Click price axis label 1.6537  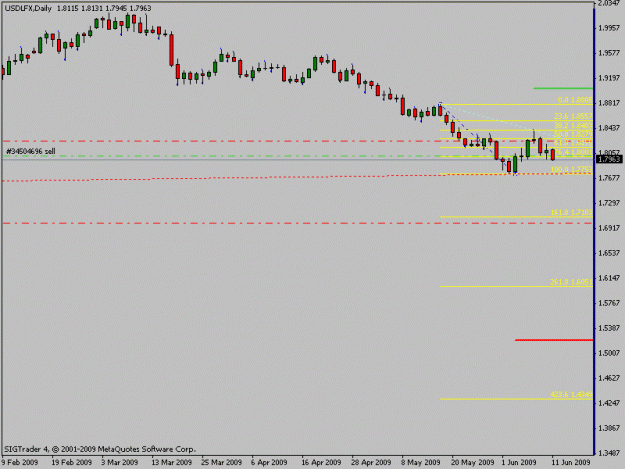pos(610,253)
